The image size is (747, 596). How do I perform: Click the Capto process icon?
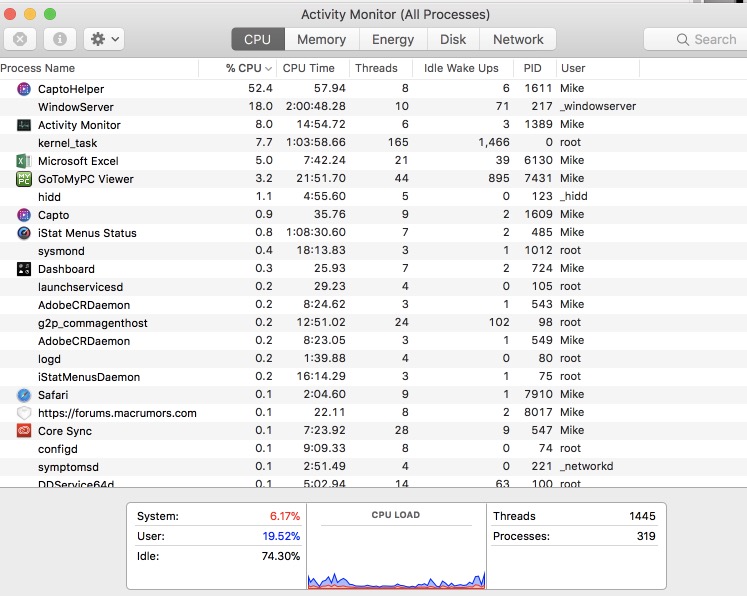click(x=23, y=215)
